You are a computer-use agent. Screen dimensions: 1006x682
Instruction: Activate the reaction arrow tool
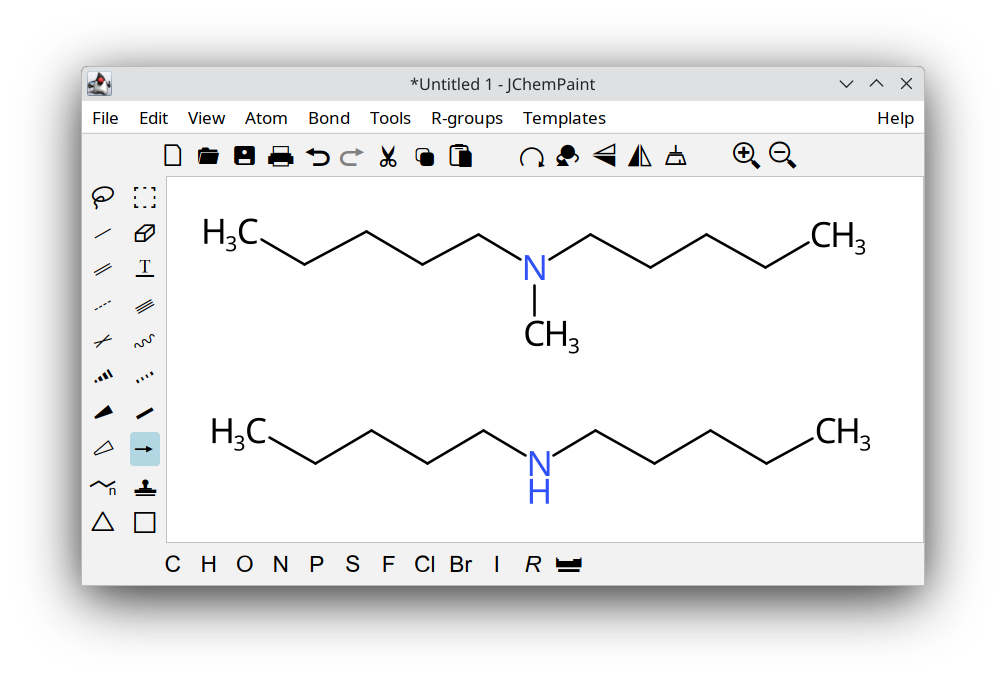point(145,450)
